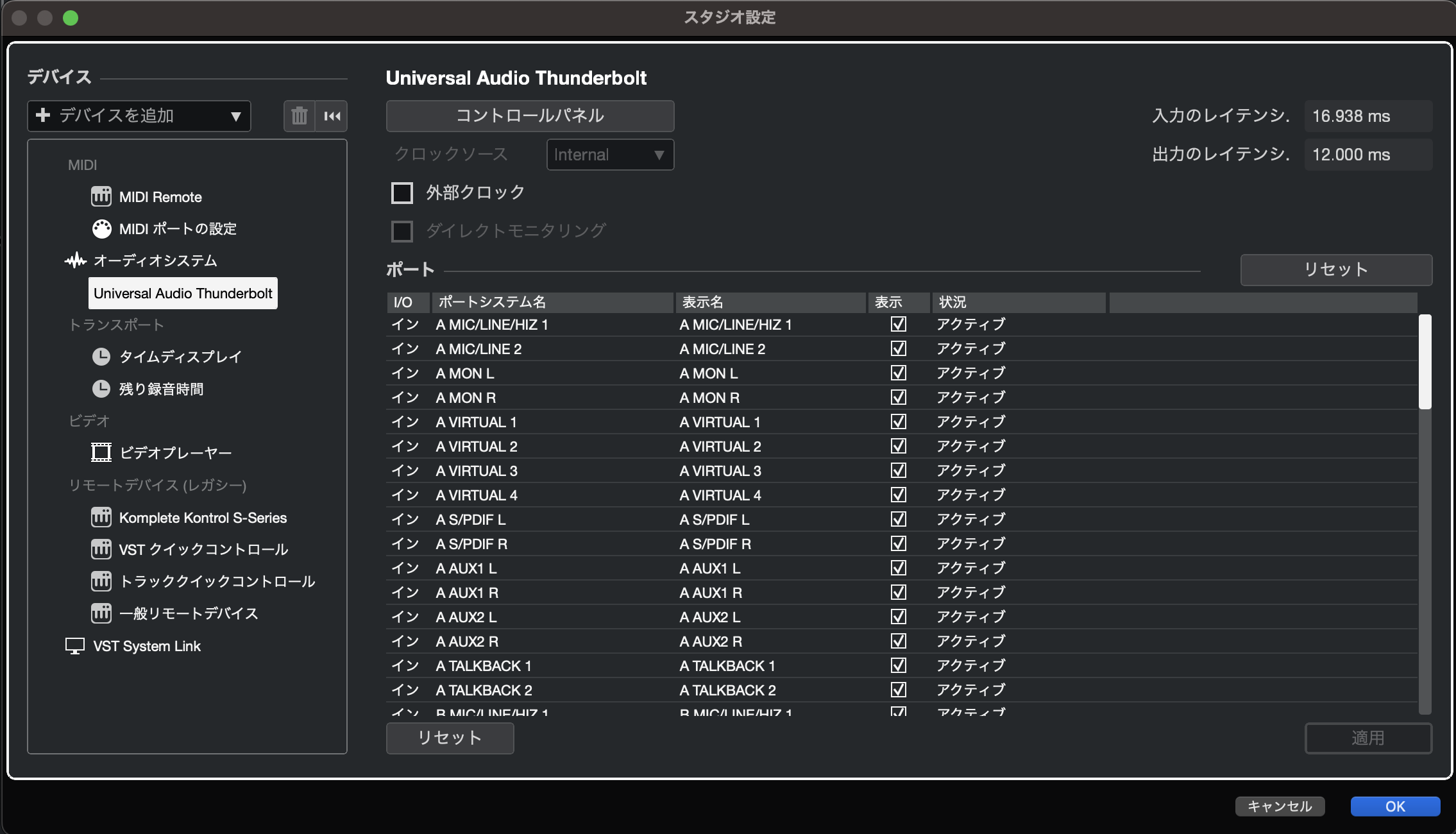
Task: Click display name cell A S/PDIF R
Action: click(x=715, y=544)
